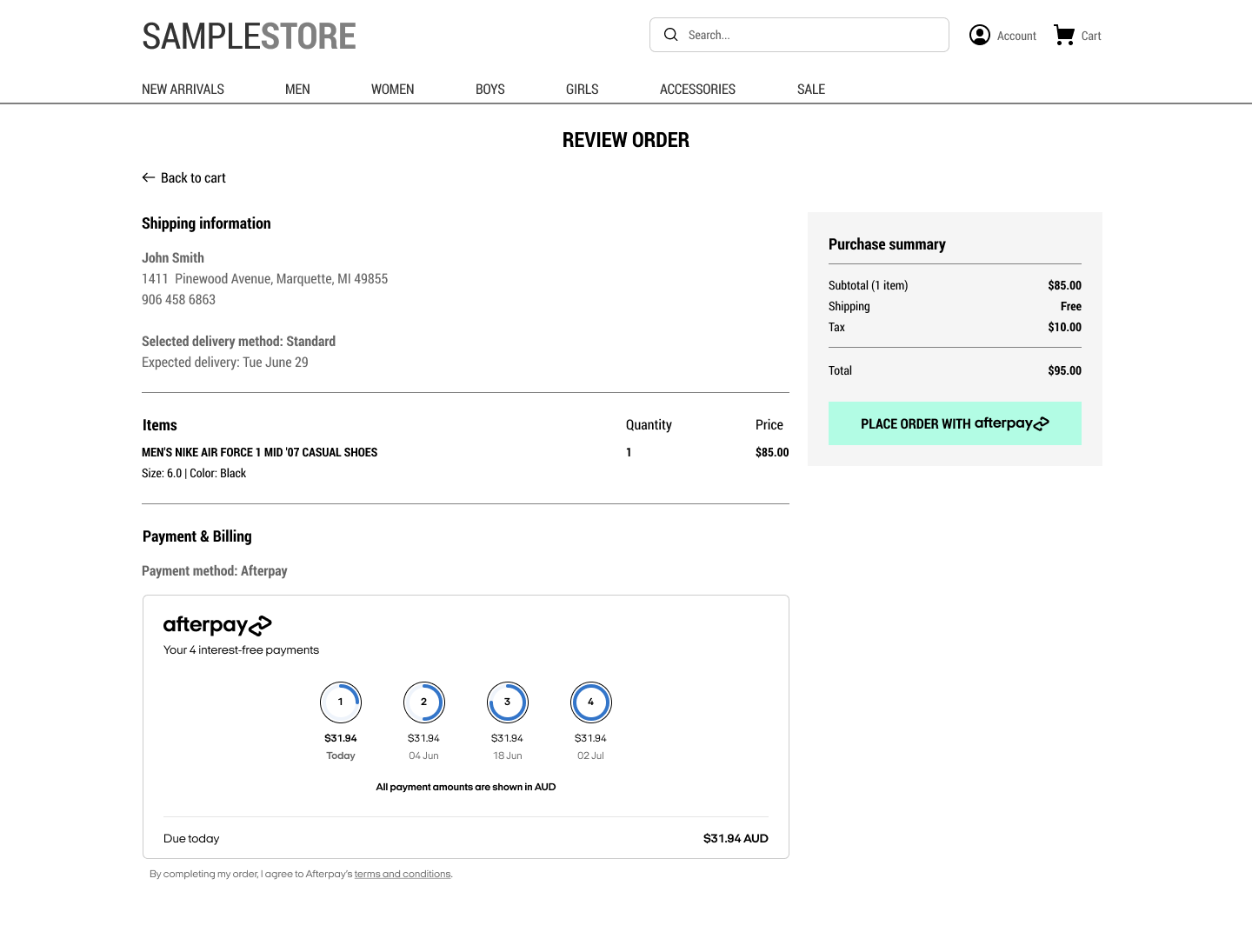Go to the Women category
The image size is (1252, 952).
392,90
